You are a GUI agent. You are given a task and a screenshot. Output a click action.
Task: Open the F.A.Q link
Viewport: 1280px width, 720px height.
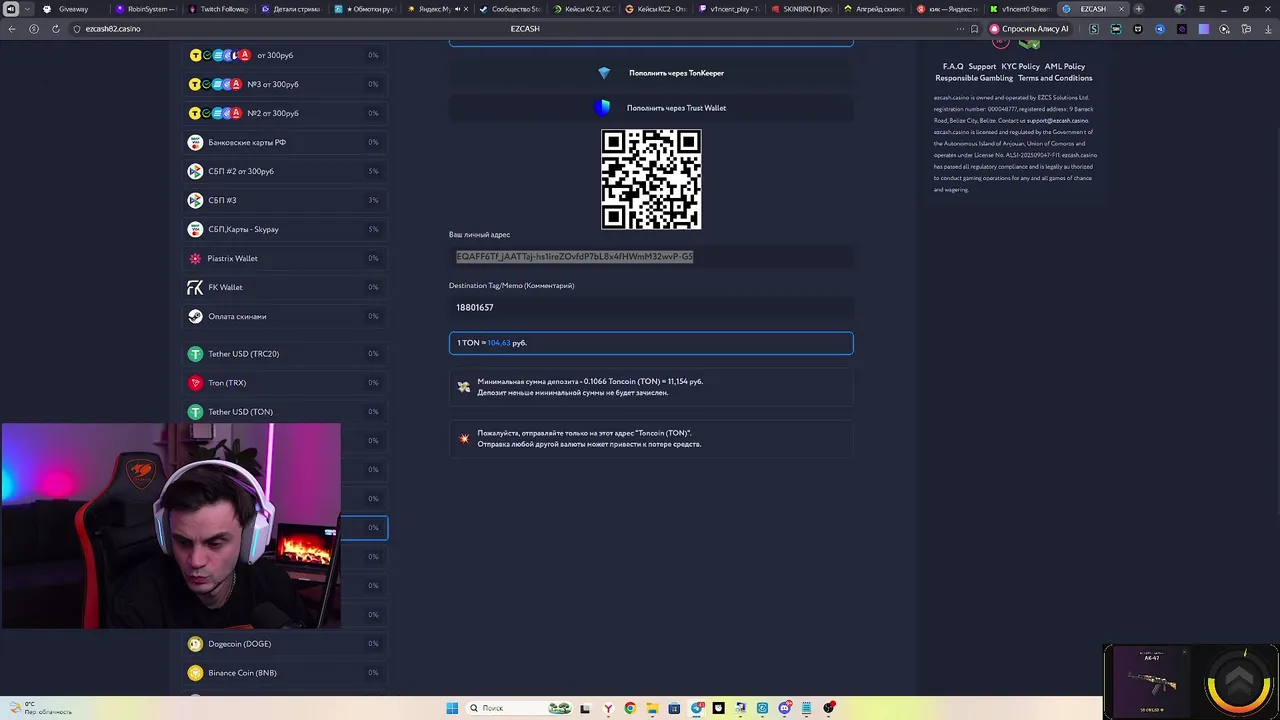[x=953, y=67]
